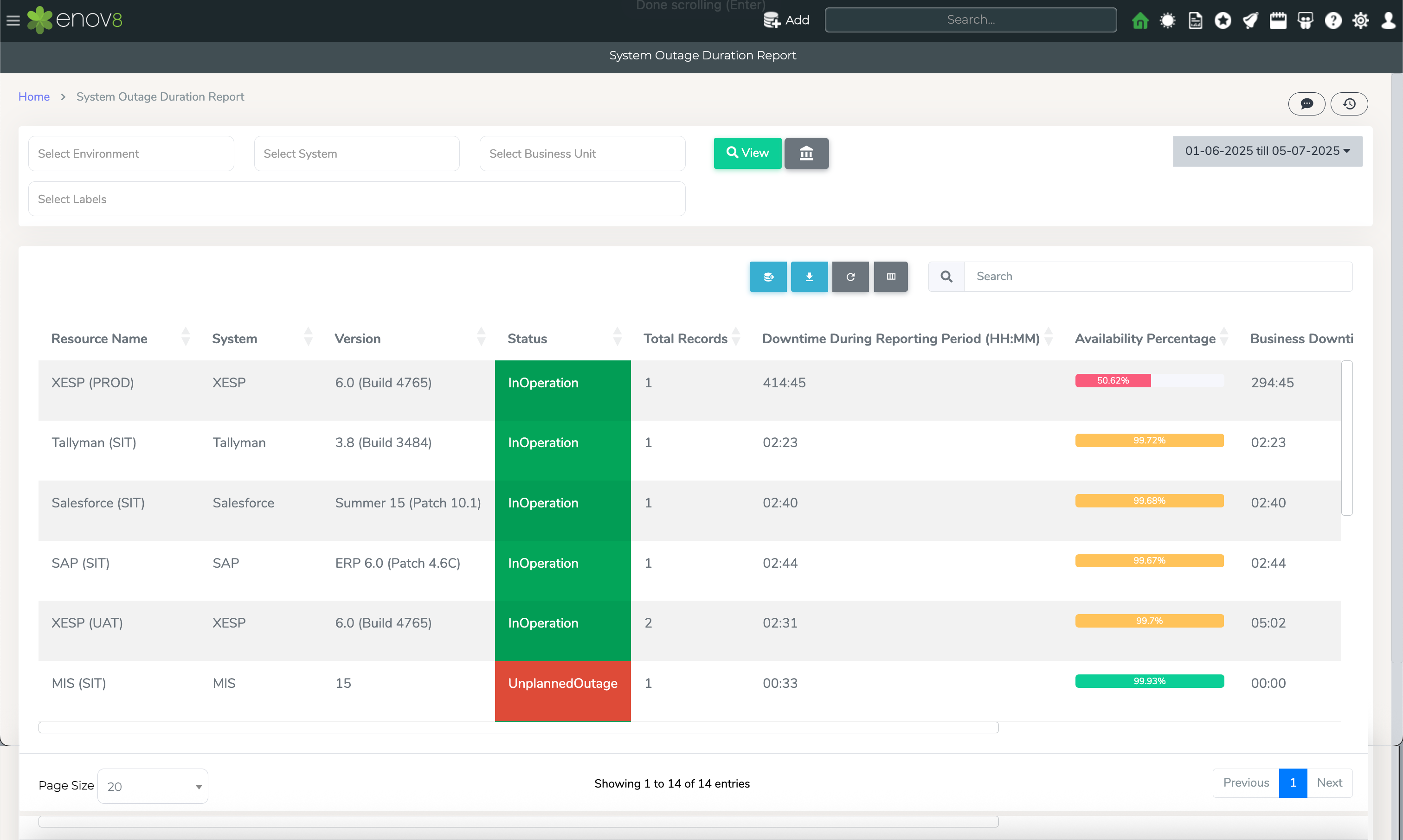1403x840 pixels.
Task: Click the Next pagination button
Action: (1329, 783)
